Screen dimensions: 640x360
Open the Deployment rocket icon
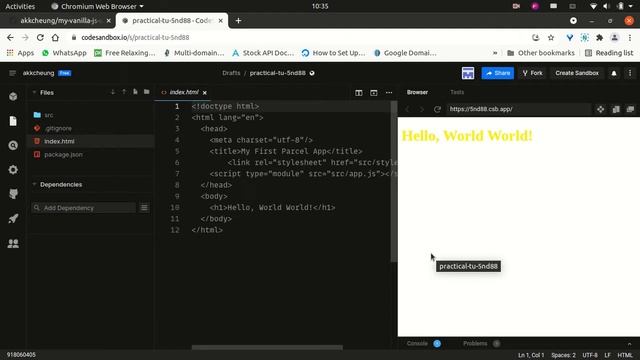click(13, 219)
